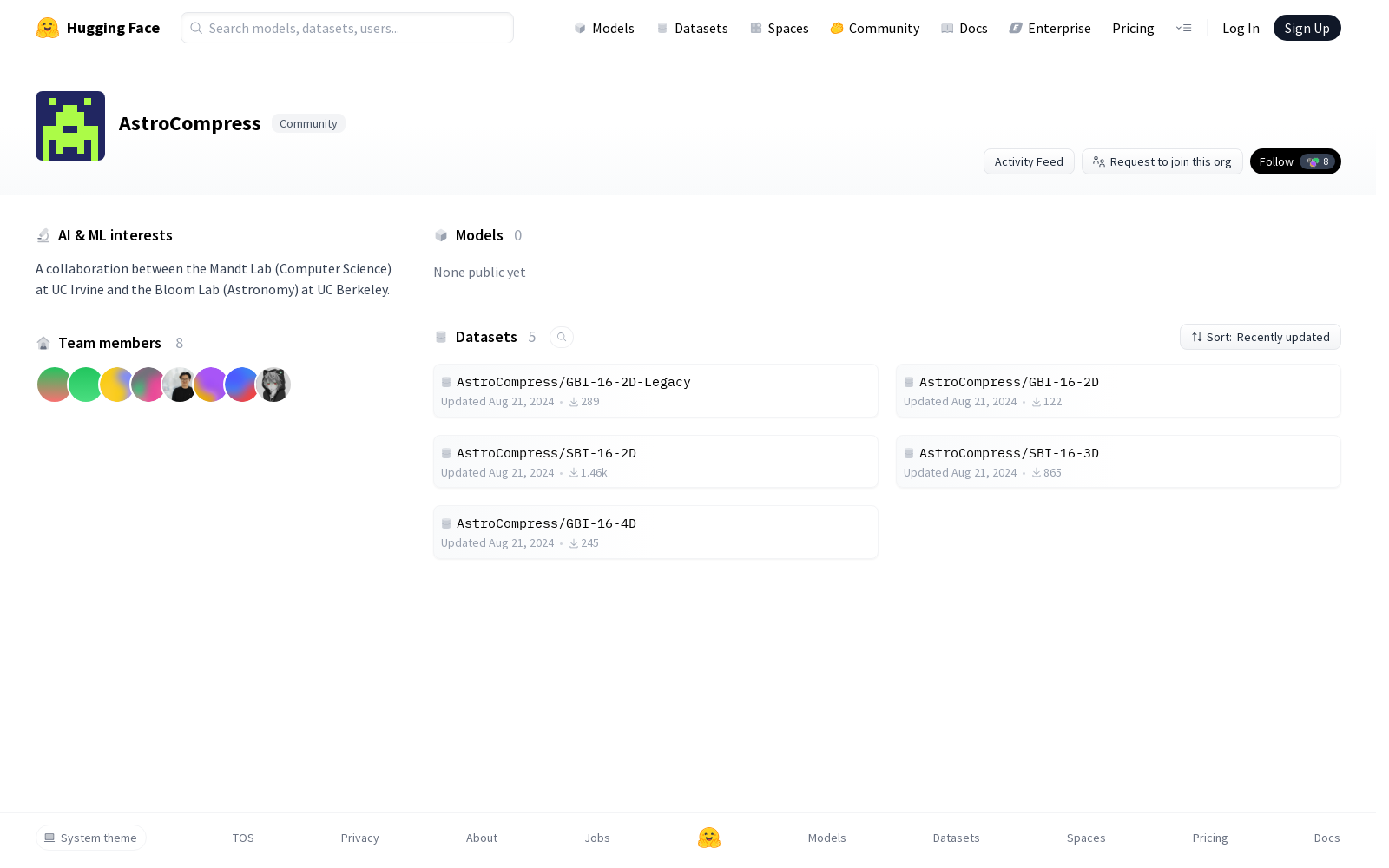This screenshot has height=868, width=1389.
Task: Open the AstroCompress/SBI-16-2D dataset
Action: tap(655, 462)
